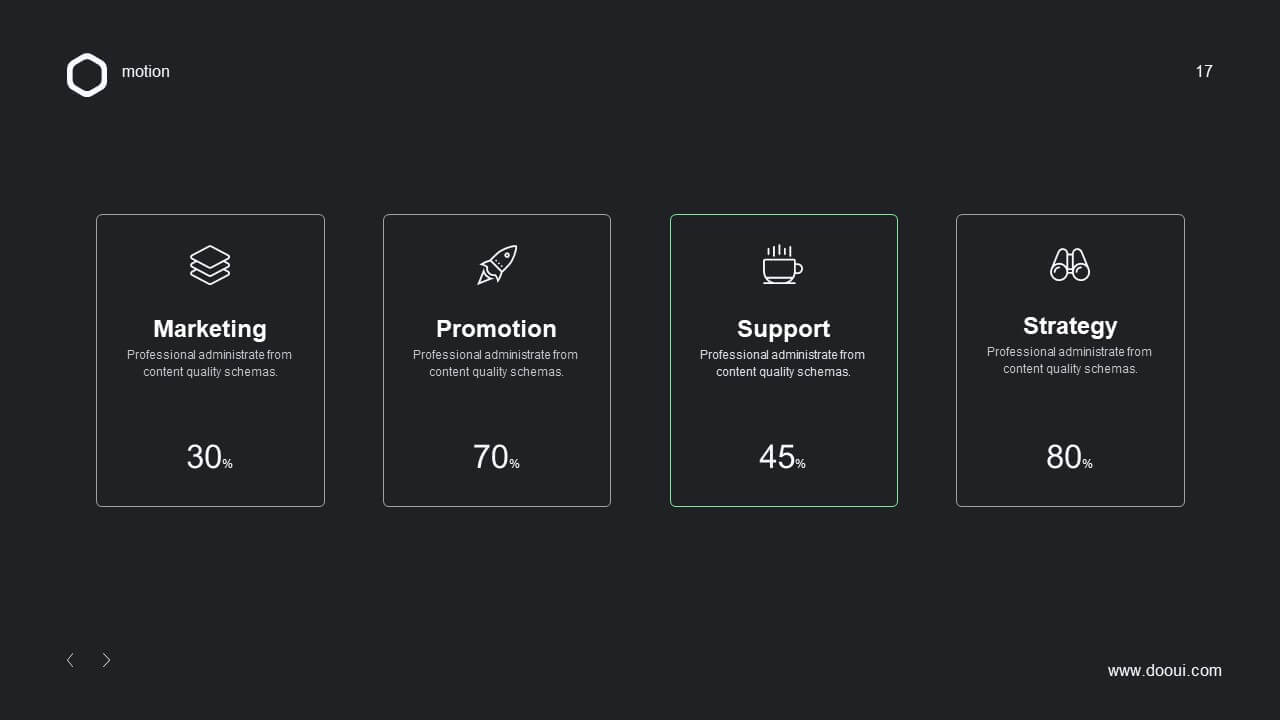Screen dimensions: 1280x720
Task: Click the hexagon motion logo icon
Action: click(x=87, y=75)
